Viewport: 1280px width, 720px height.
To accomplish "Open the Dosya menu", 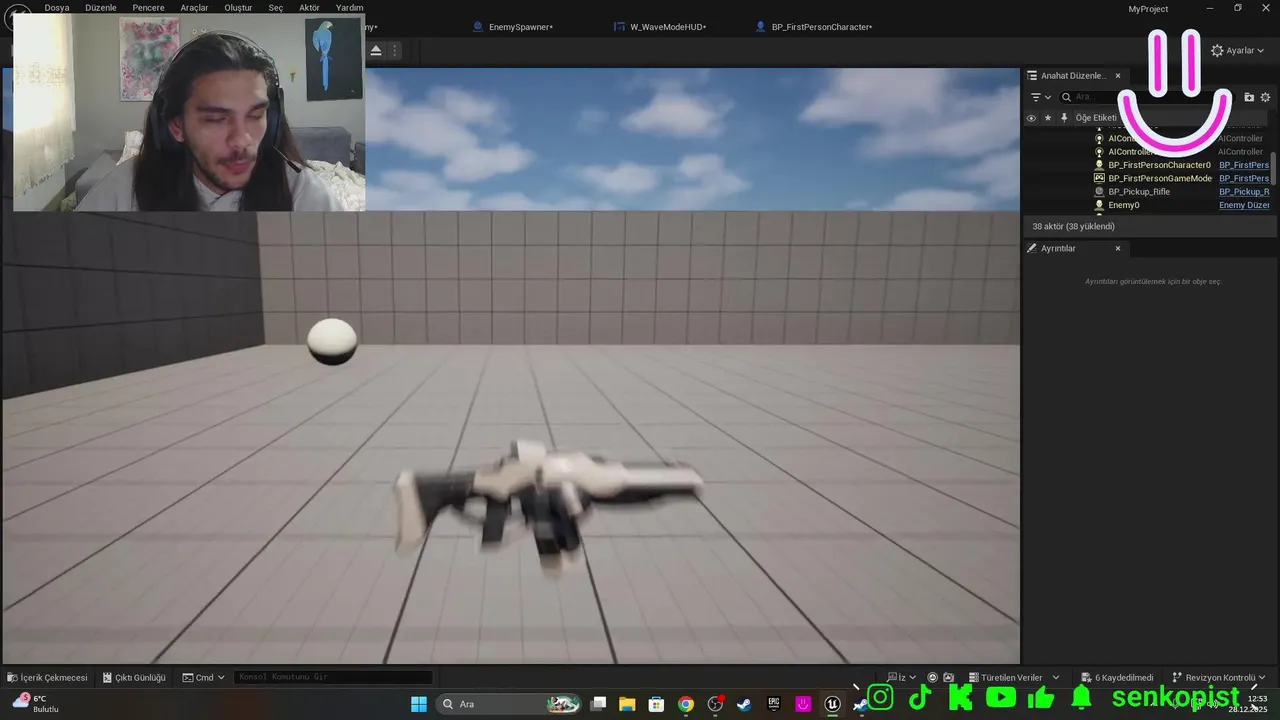I will tap(57, 7).
